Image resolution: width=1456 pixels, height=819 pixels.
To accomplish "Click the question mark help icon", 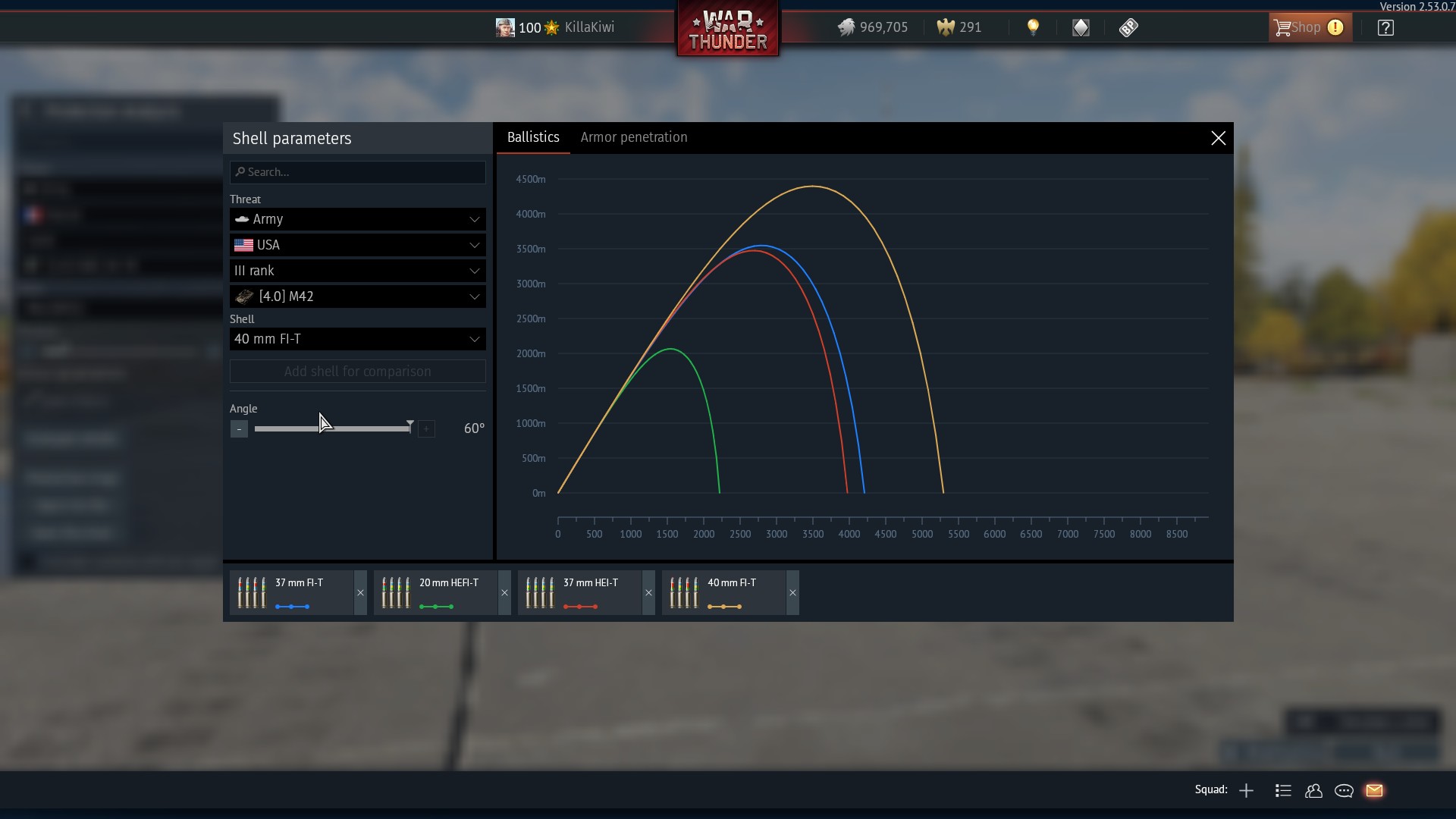I will [x=1385, y=28].
